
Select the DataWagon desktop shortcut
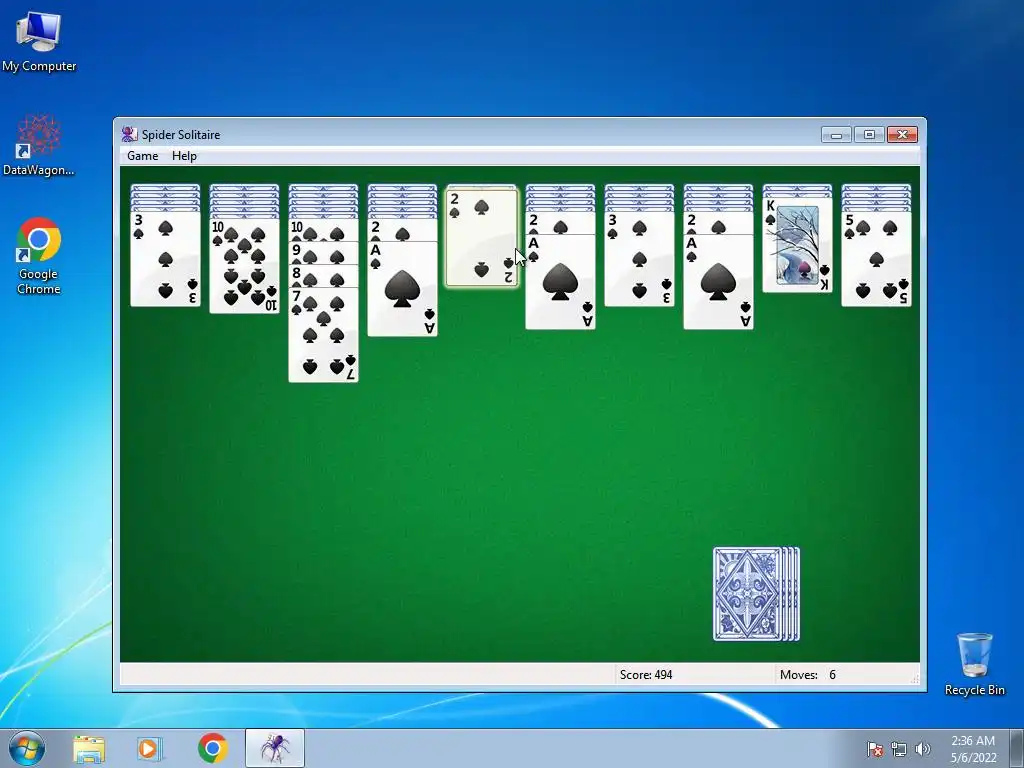[39, 145]
